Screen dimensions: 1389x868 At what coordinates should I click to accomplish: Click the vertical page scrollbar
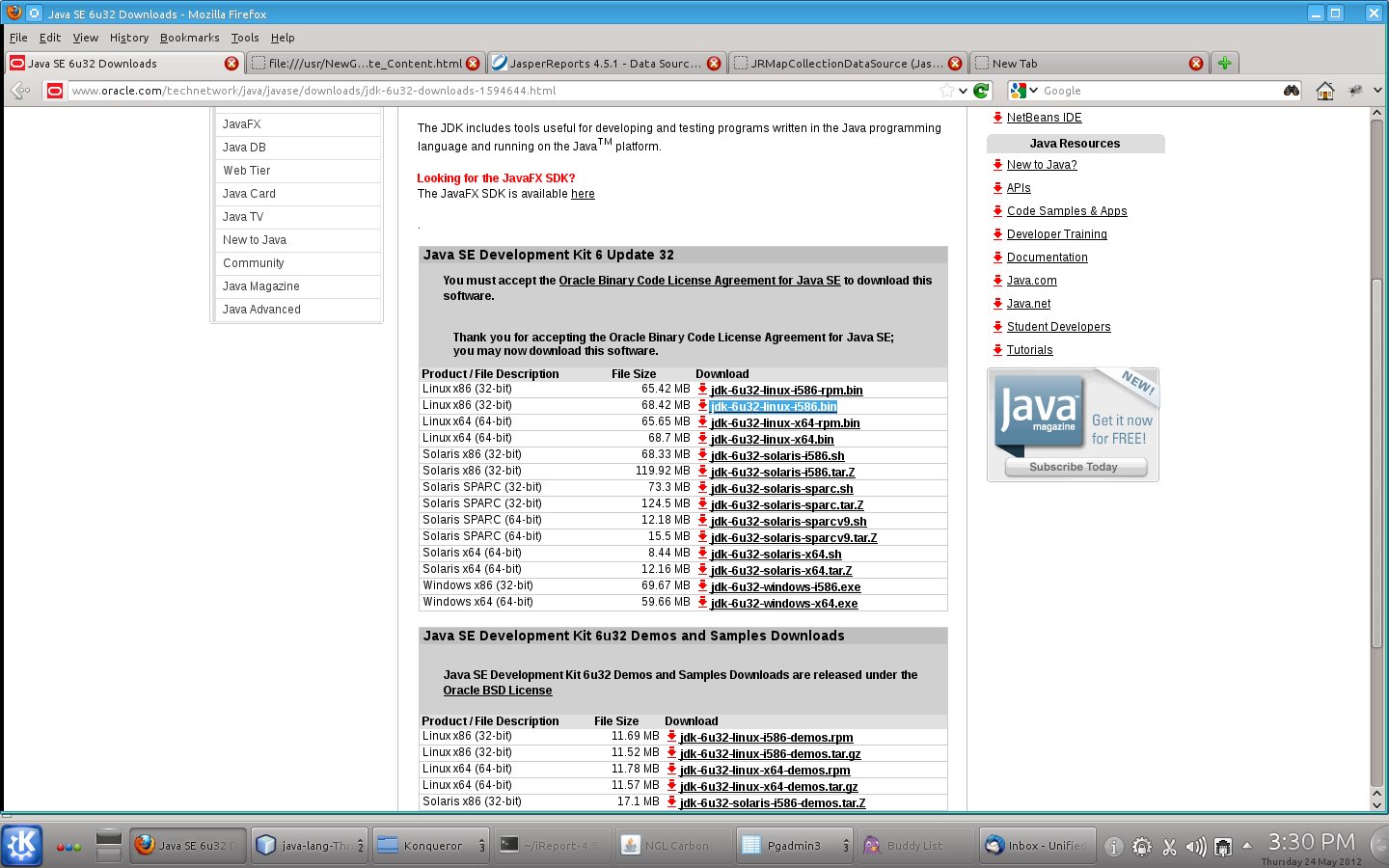point(1376,463)
